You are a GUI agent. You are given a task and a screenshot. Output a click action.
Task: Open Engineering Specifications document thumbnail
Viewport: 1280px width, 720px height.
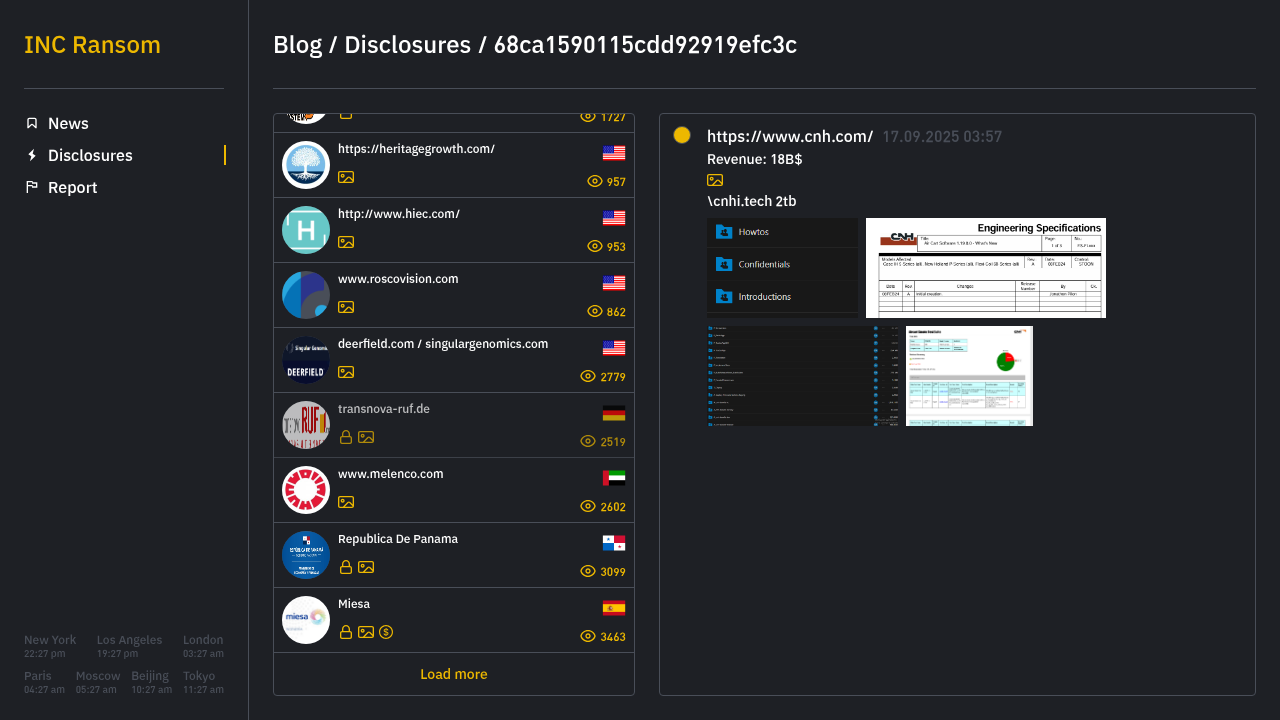pyautogui.click(x=986, y=268)
